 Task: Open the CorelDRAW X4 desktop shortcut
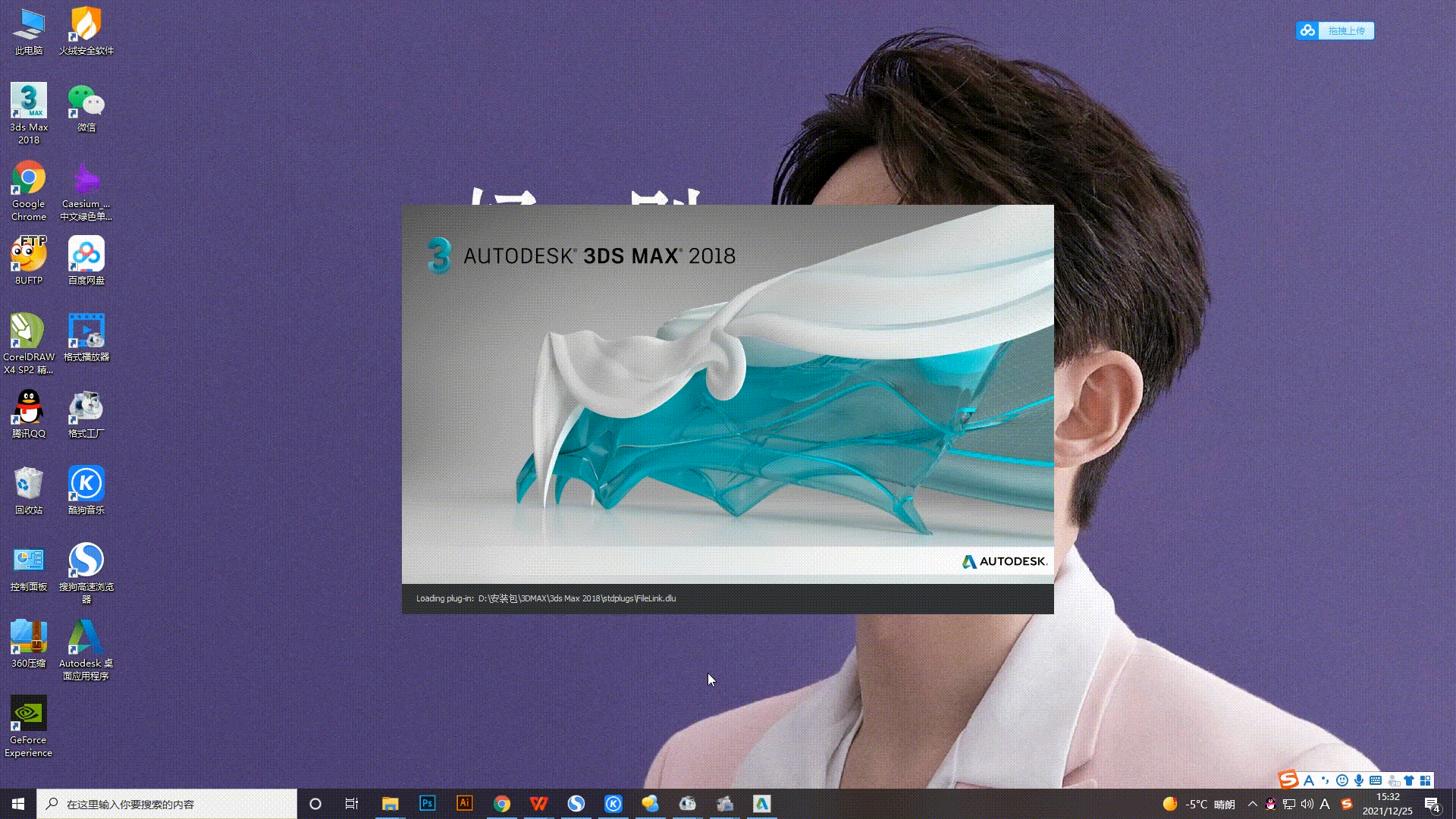[29, 344]
